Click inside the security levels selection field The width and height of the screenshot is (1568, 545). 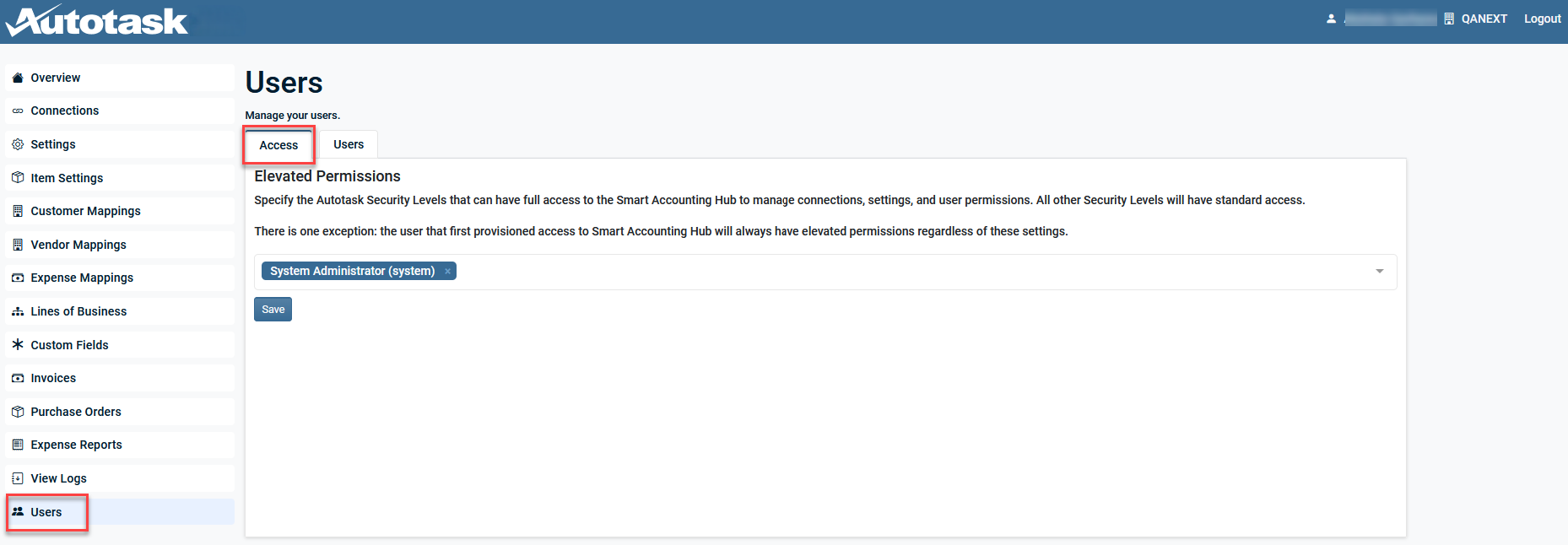(844, 272)
